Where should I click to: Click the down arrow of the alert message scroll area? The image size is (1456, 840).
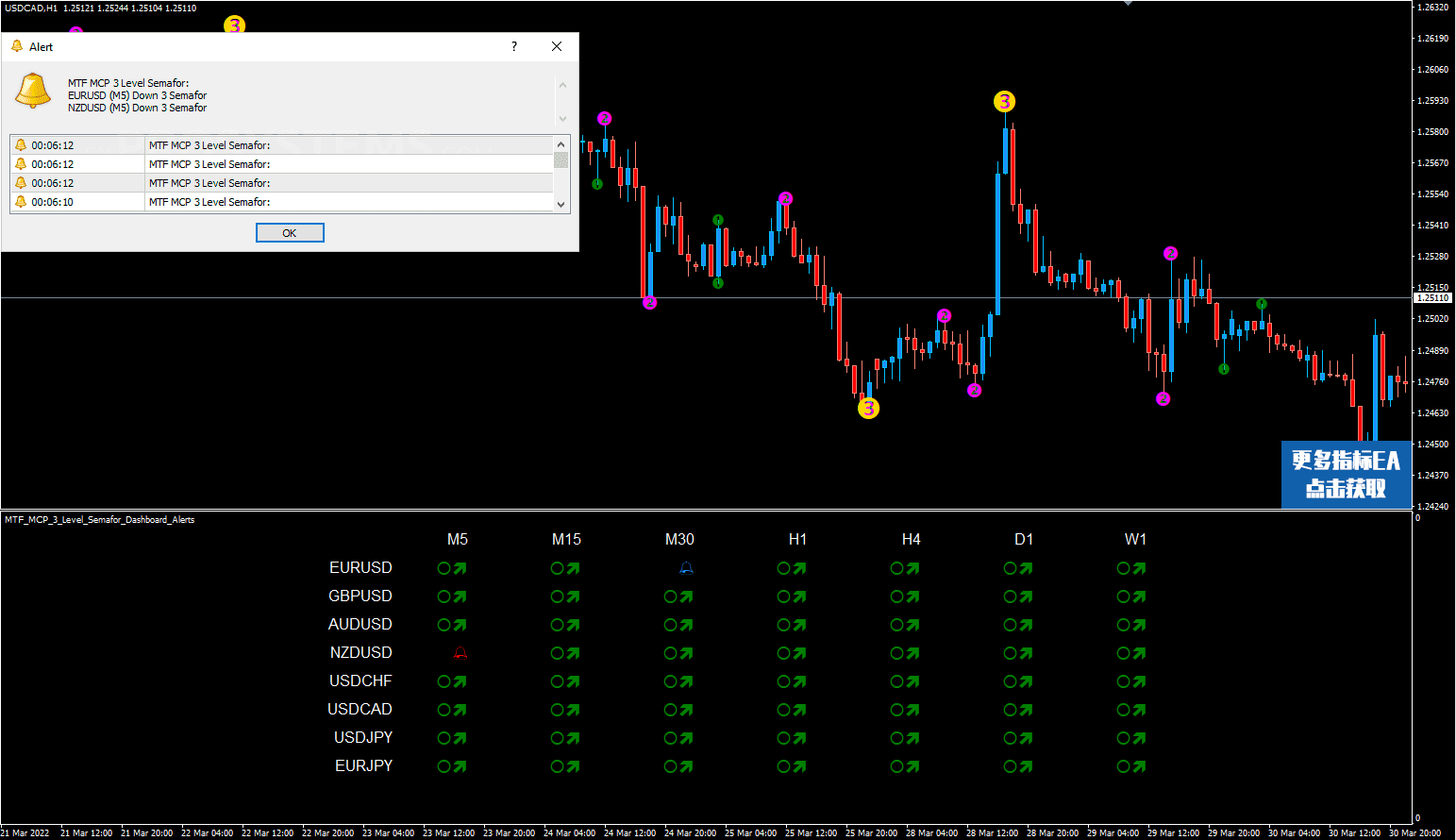(x=563, y=119)
